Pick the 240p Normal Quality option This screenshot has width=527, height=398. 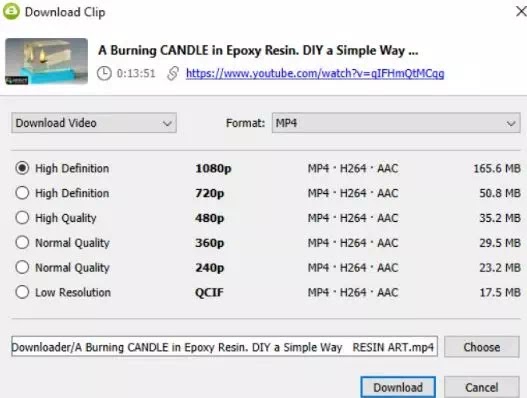pos(22,267)
